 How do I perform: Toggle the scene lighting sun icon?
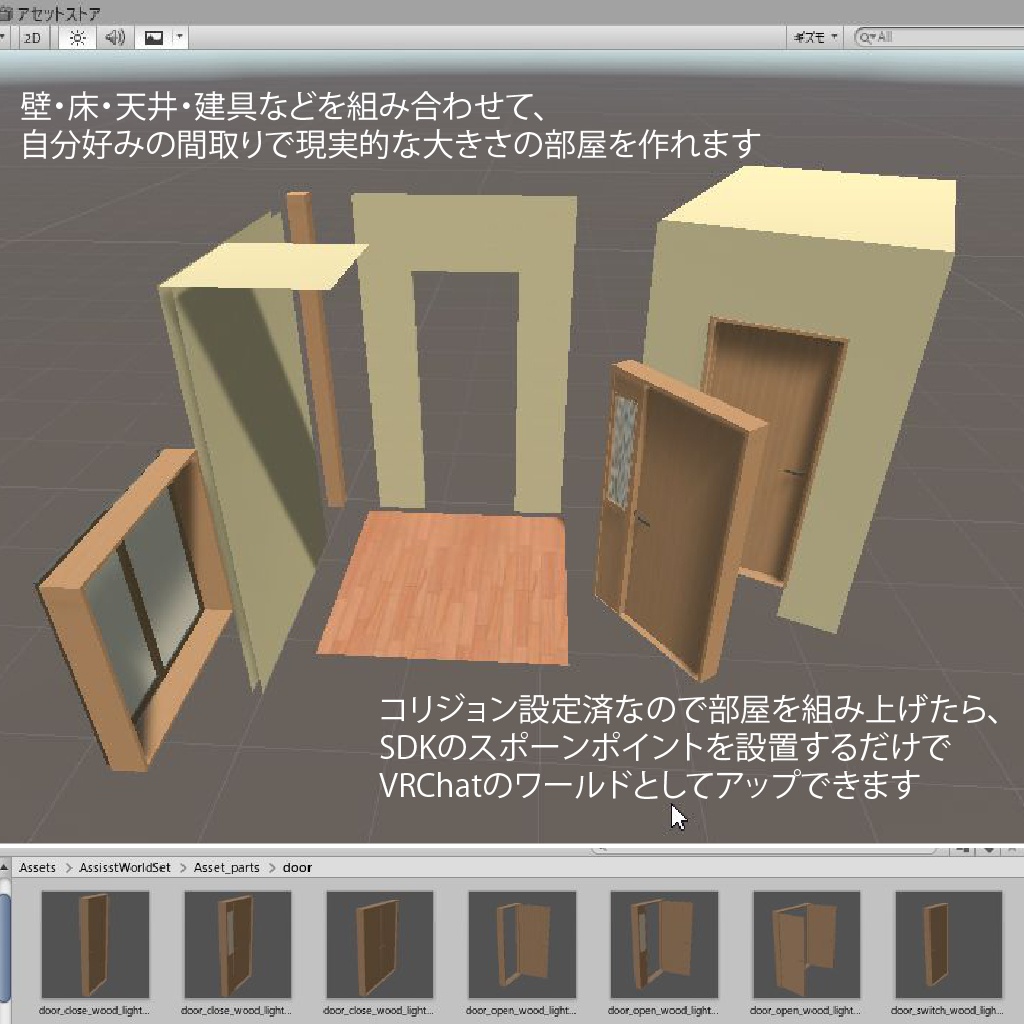pos(76,38)
